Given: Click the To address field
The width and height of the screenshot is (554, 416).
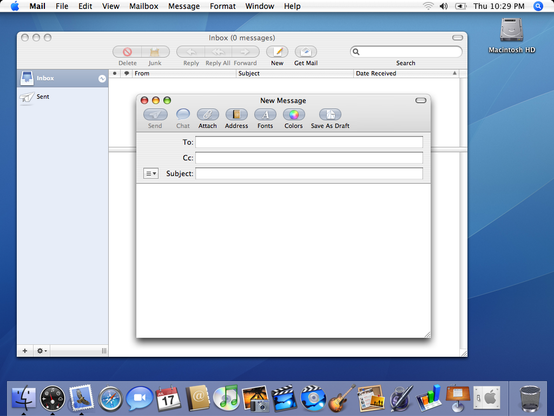Looking at the screenshot, I should pos(309,142).
